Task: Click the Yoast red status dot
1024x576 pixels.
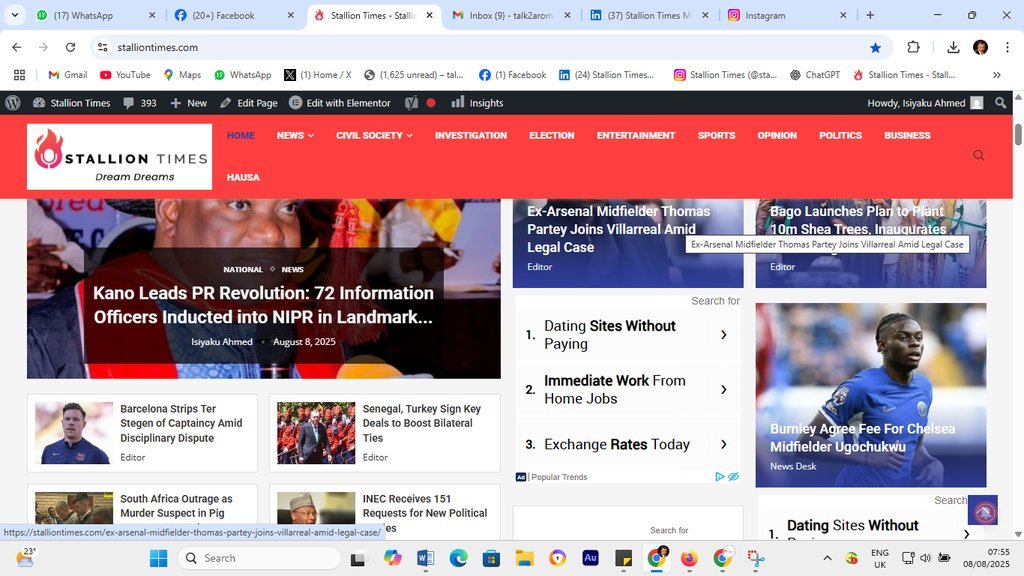Action: (431, 103)
